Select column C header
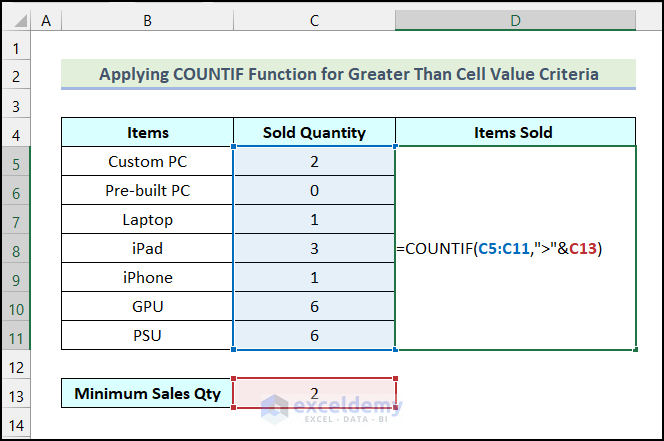The width and height of the screenshot is (664, 441). 314,20
